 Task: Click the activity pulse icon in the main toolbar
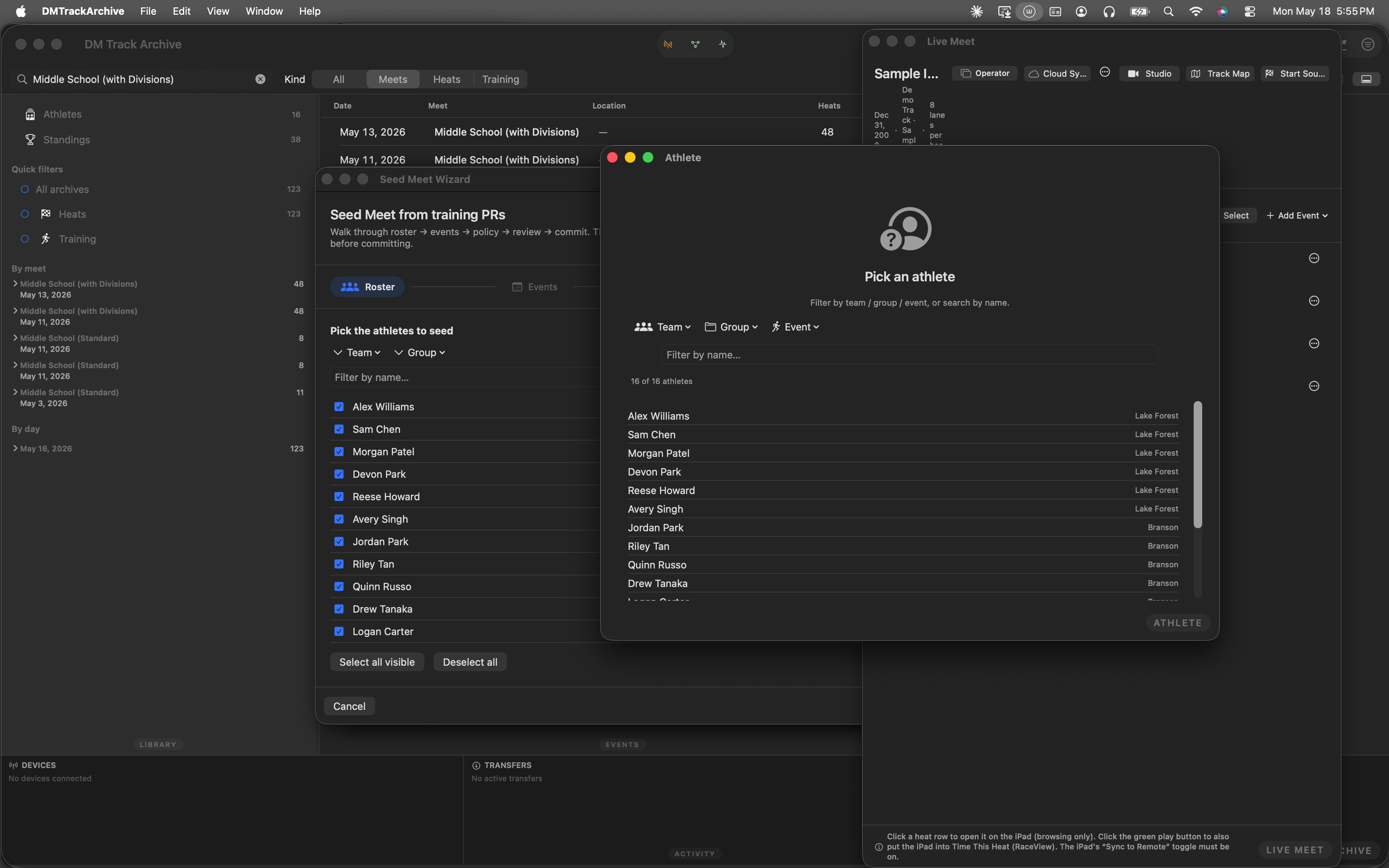(723, 44)
